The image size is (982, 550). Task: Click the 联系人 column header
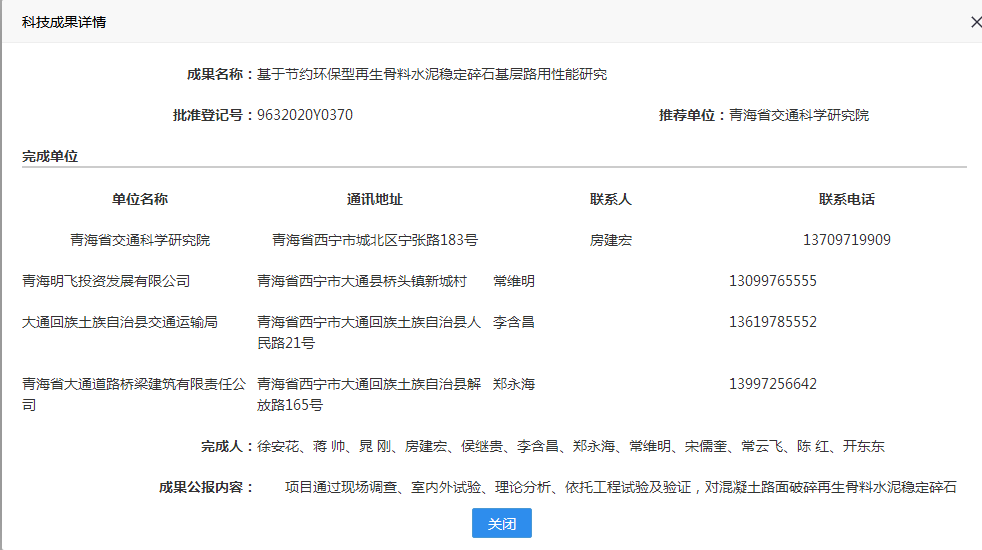(611, 199)
